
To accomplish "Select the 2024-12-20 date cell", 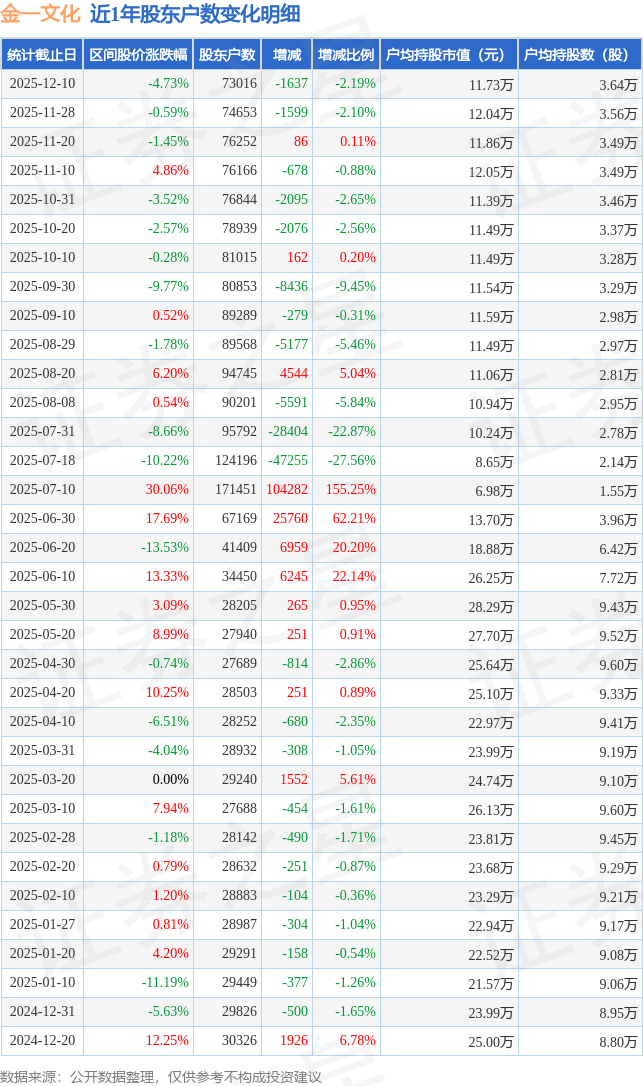I will click(42, 1041).
